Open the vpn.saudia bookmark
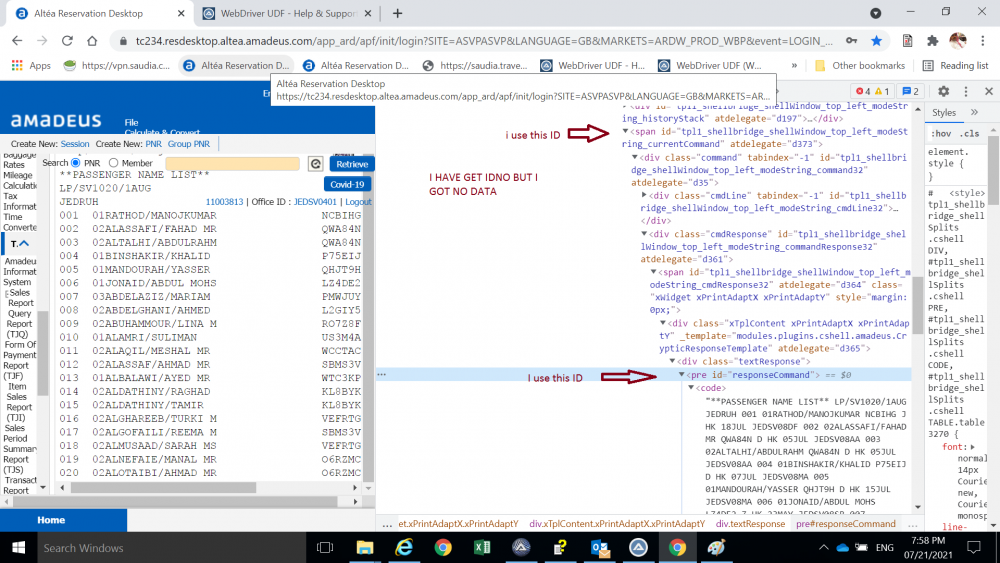 117,65
